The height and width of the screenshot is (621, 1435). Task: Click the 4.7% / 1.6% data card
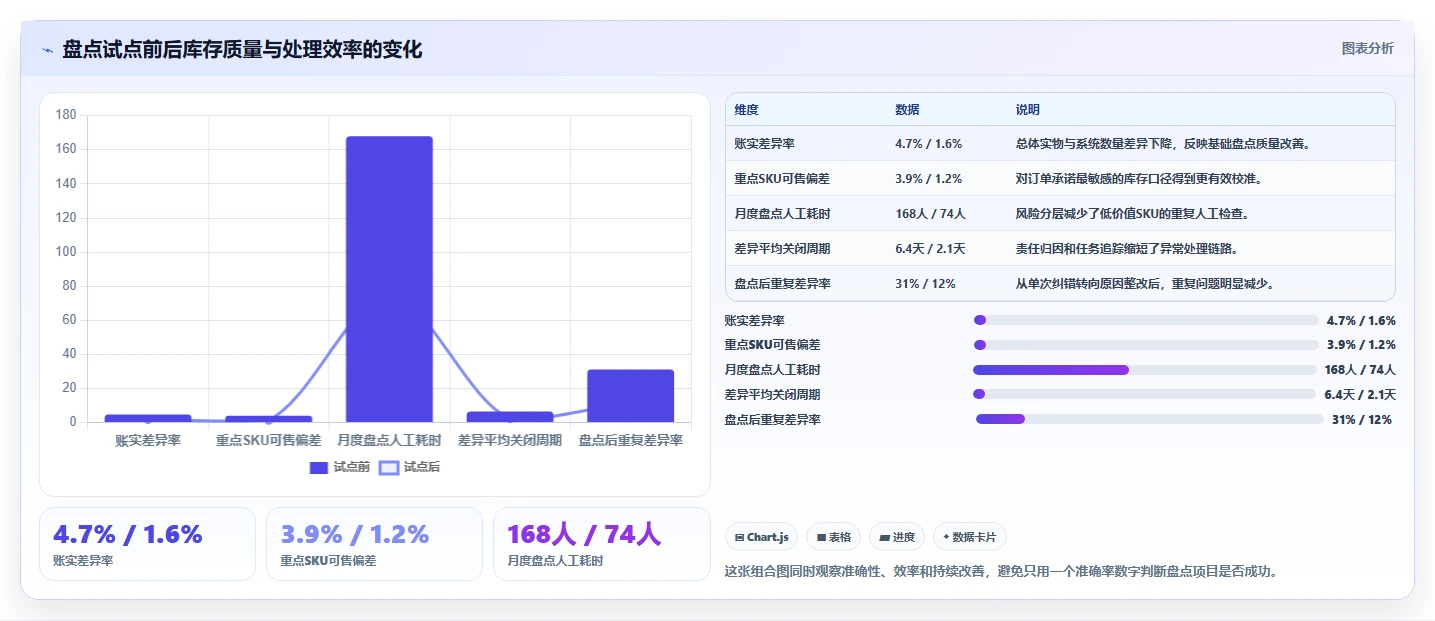tap(147, 544)
